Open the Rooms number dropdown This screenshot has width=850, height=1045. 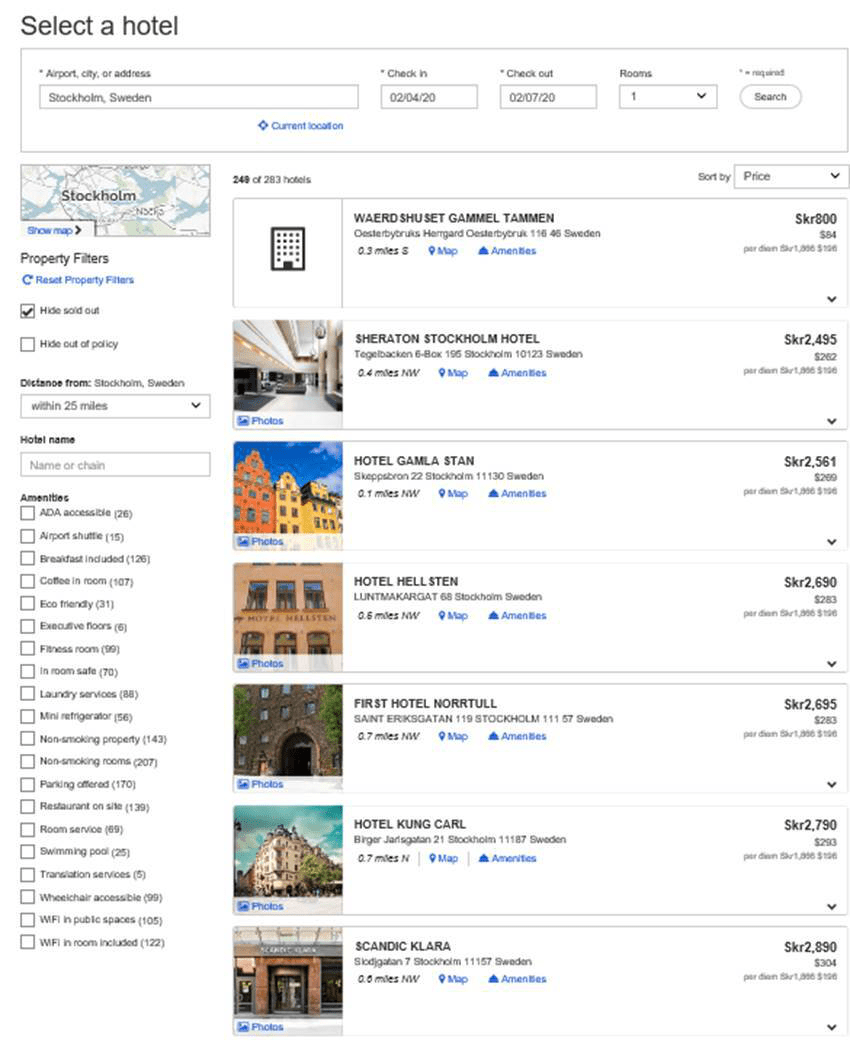[x=667, y=97]
